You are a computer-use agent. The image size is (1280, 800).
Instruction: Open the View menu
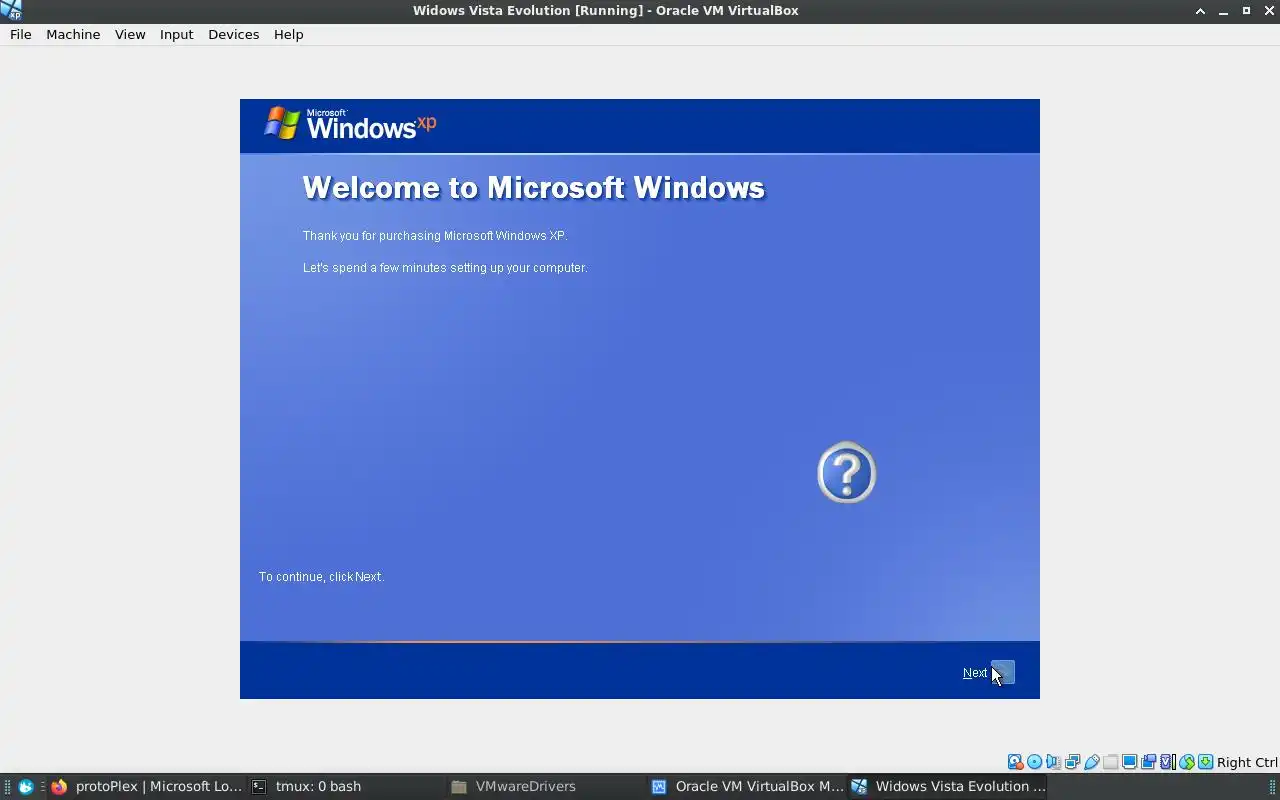(130, 34)
